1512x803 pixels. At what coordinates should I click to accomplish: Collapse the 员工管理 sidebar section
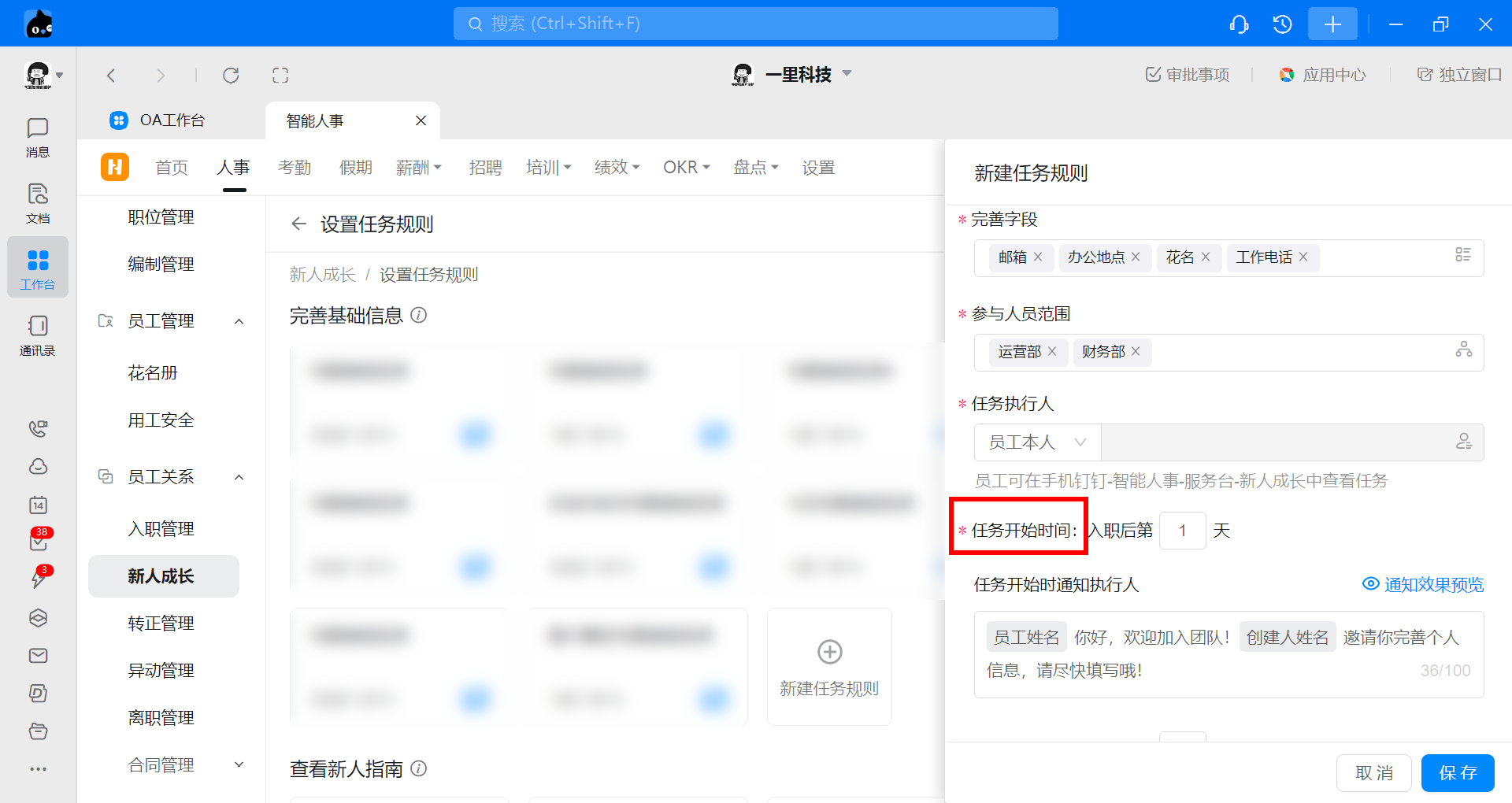239,321
